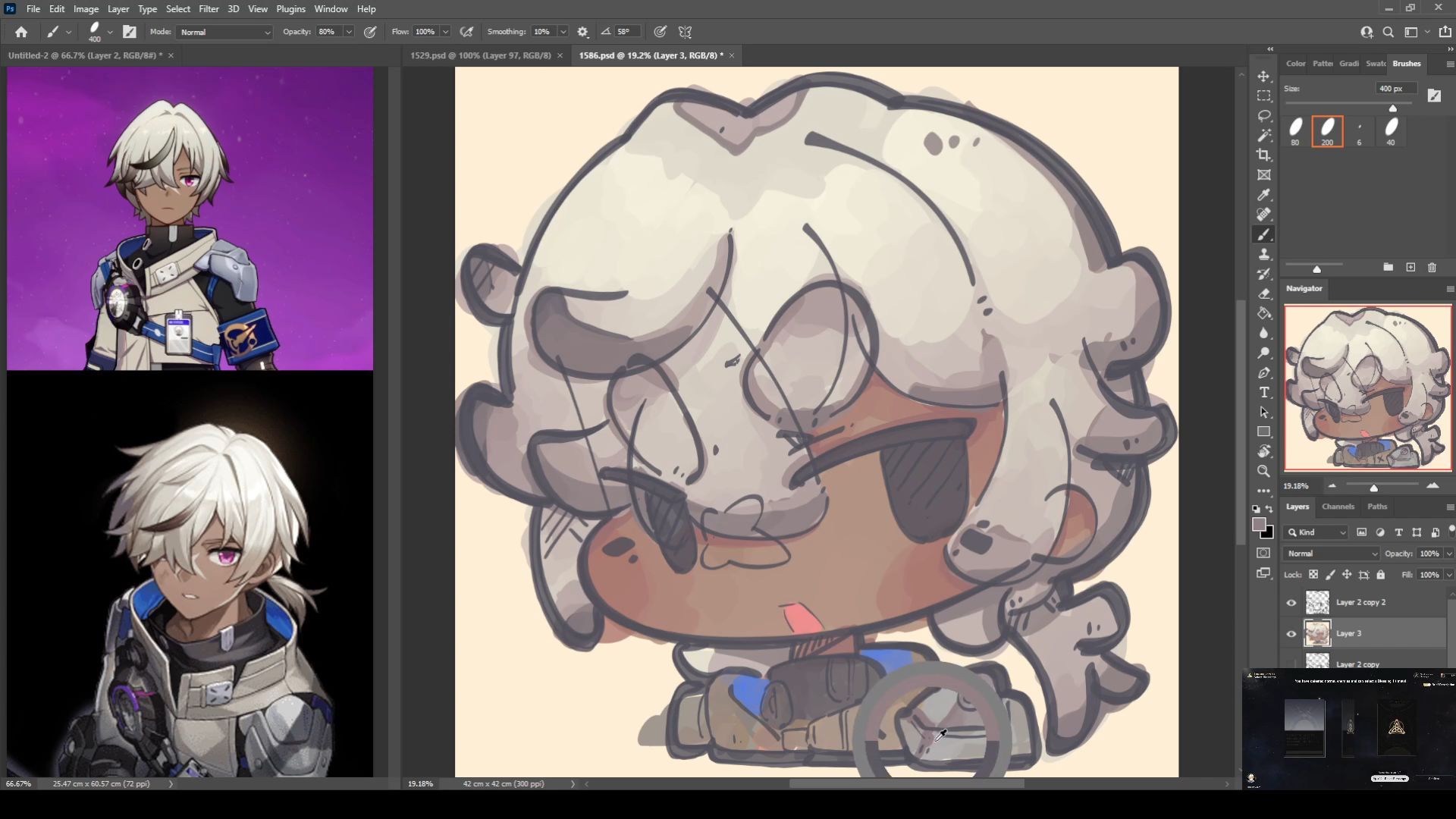Open layer filter Kind dropdown
Screen dimensions: 1456x819
tap(1316, 532)
